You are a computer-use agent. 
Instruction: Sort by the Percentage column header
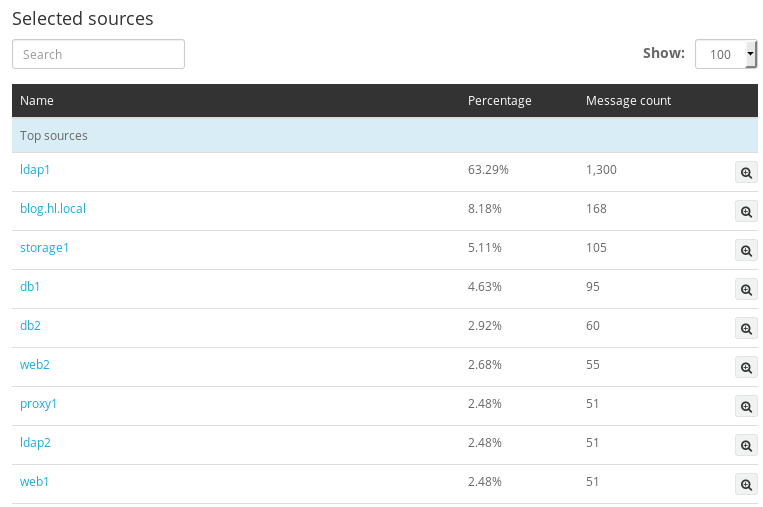pos(500,101)
